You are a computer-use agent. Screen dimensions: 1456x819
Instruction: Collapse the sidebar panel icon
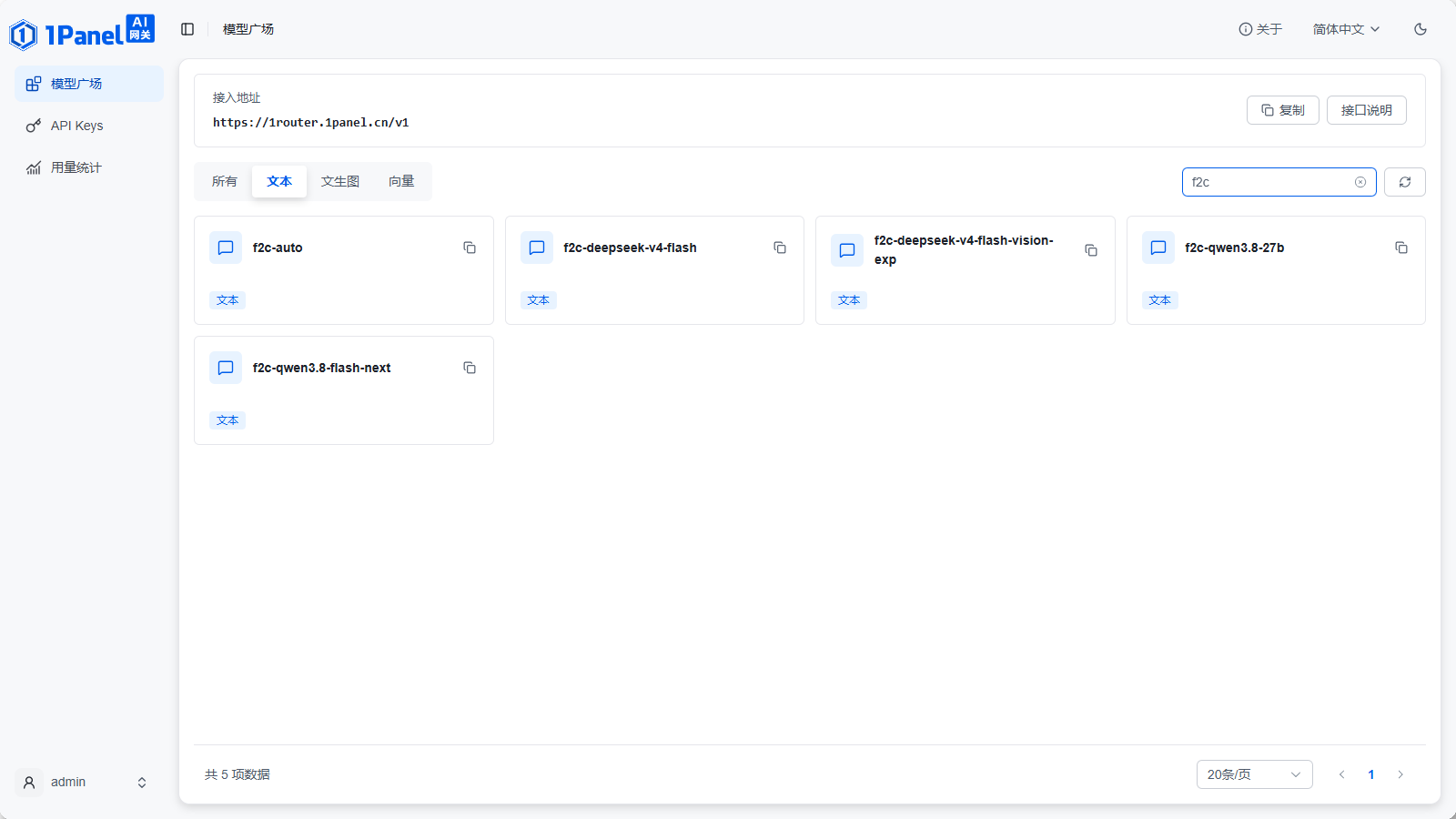point(187,29)
